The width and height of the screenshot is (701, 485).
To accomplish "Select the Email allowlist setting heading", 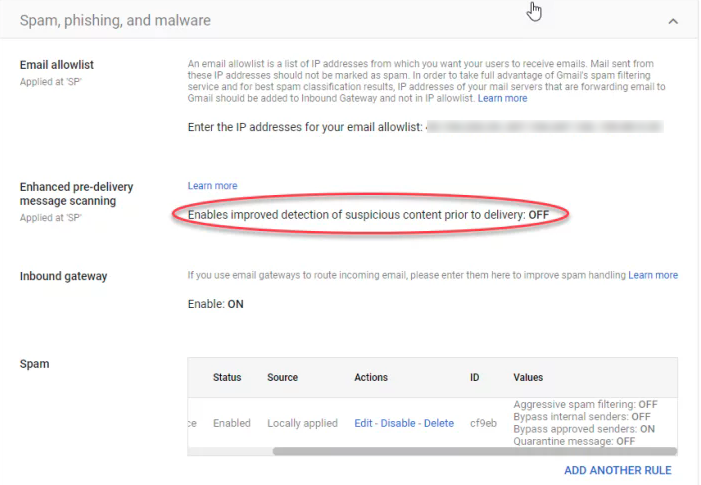I will click(x=57, y=65).
